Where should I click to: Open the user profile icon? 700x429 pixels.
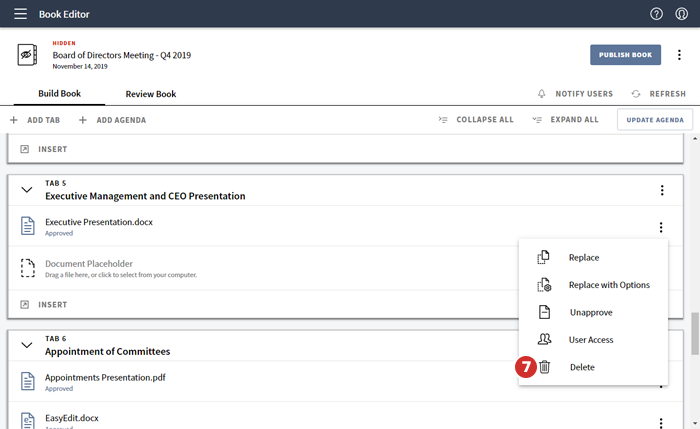[x=682, y=14]
